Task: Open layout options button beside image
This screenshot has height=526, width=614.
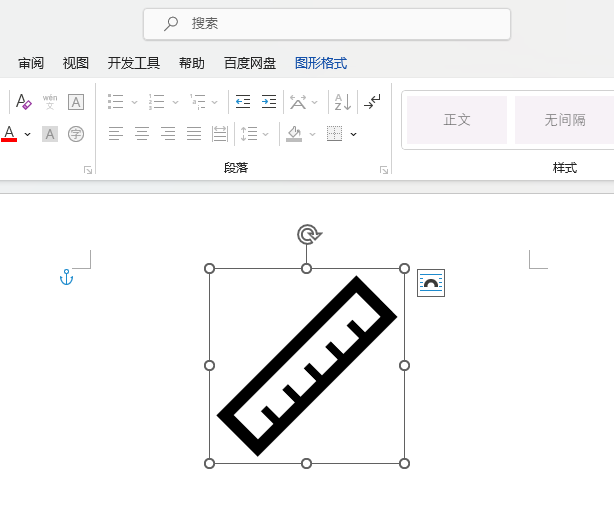Action: pos(431,283)
